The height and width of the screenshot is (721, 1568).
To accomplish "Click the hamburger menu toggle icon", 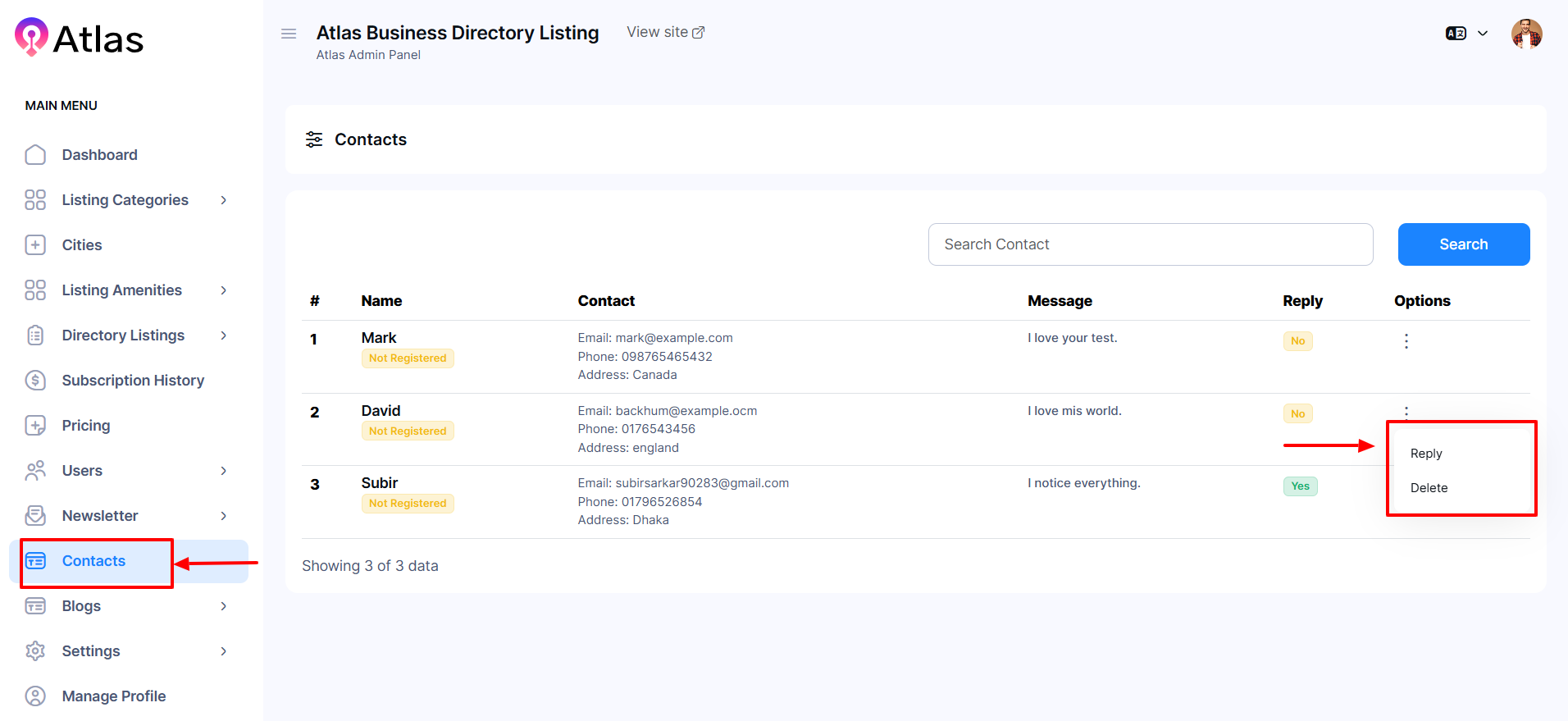I will 289,34.
